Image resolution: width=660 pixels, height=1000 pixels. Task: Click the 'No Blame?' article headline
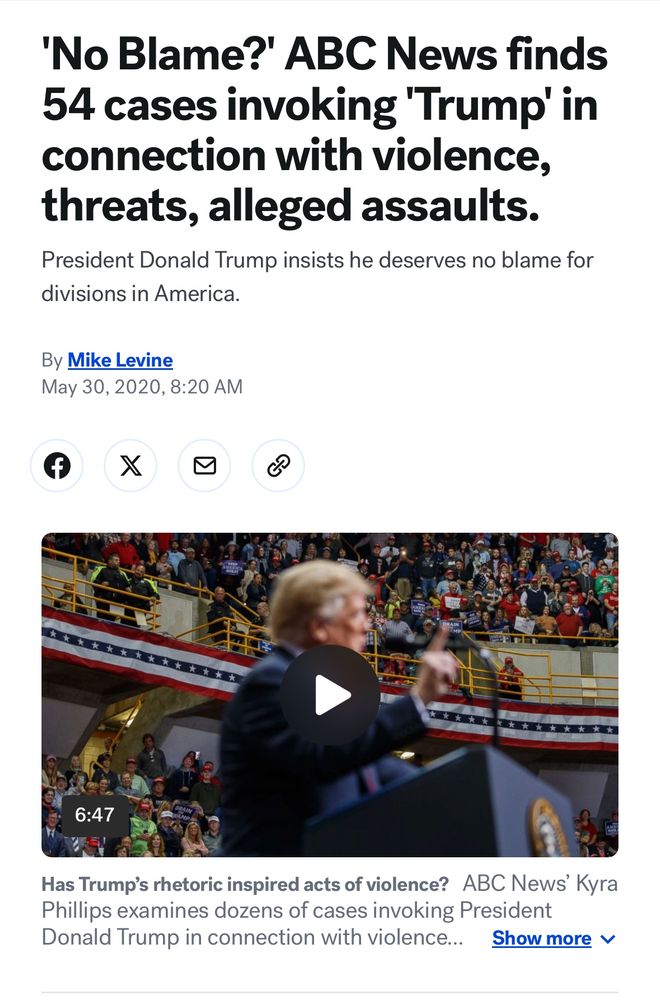(325, 129)
